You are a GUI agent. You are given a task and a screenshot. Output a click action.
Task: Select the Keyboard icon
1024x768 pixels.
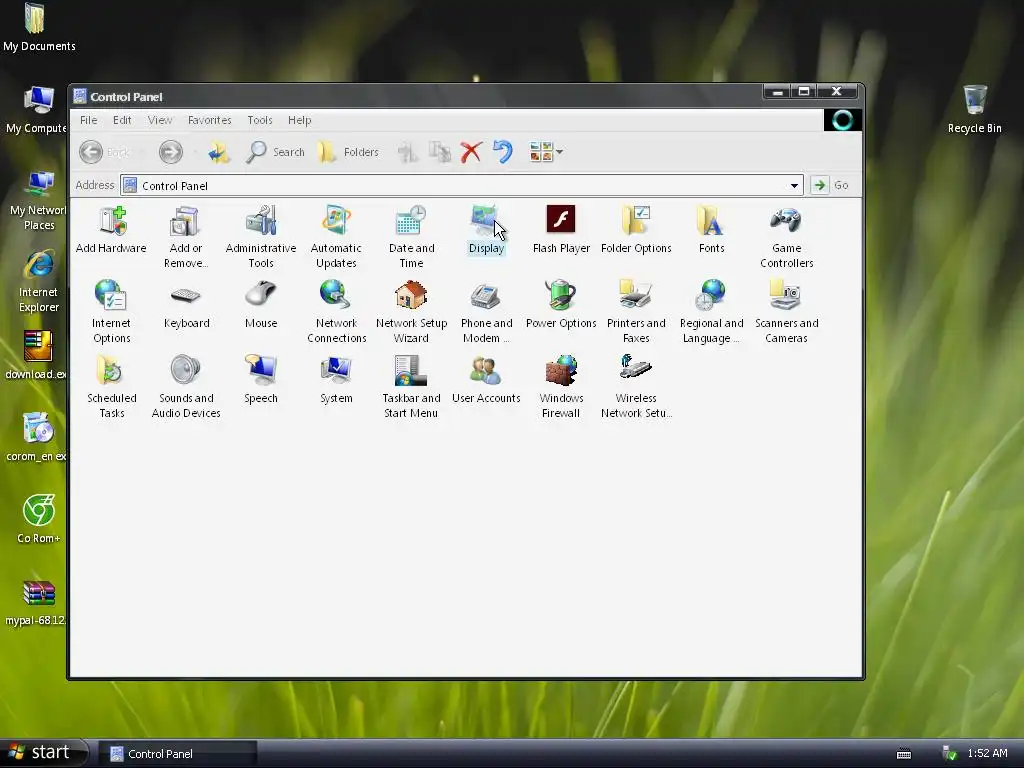pos(186,296)
